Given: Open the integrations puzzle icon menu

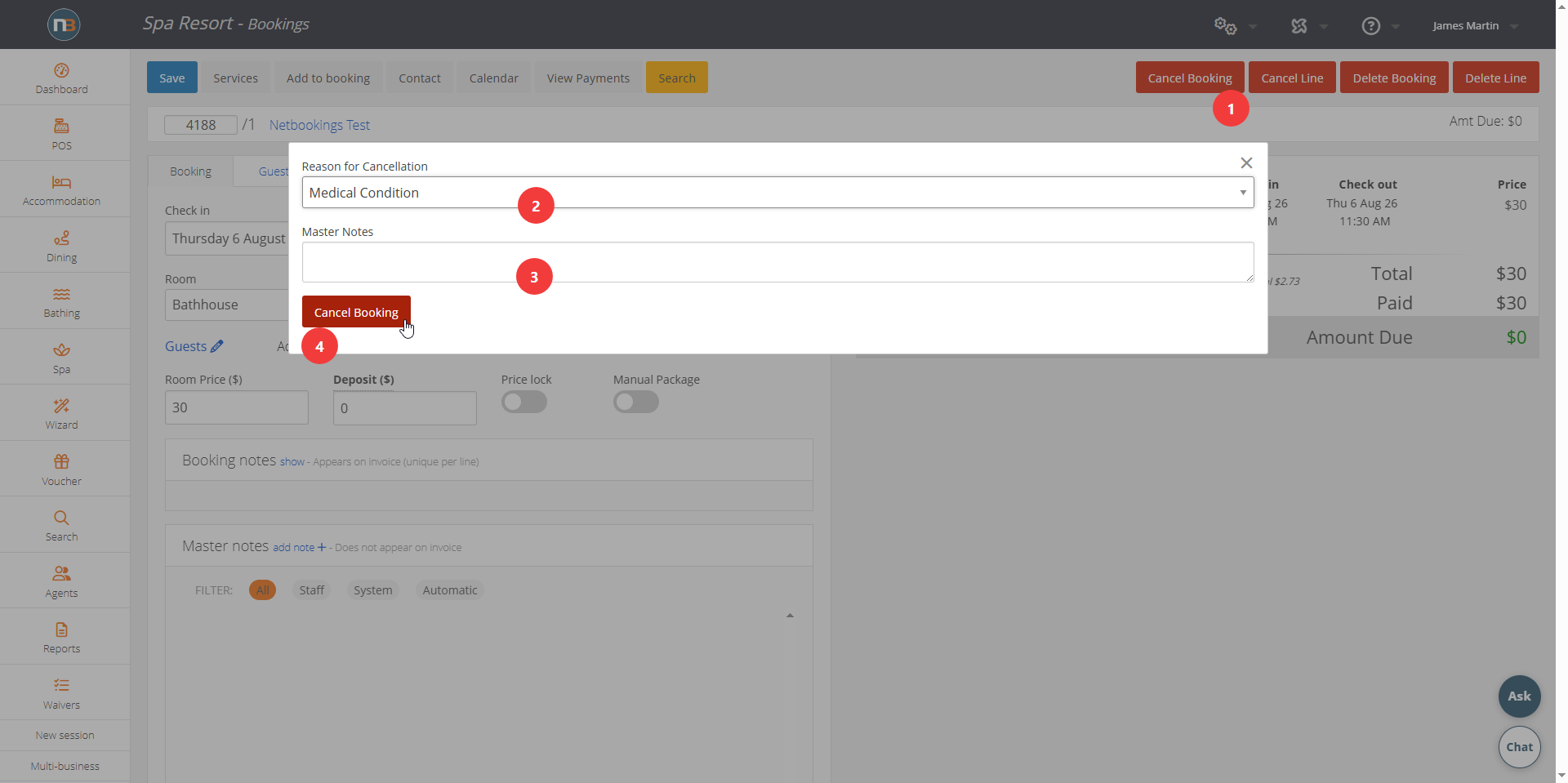Looking at the screenshot, I should pos(1299,26).
